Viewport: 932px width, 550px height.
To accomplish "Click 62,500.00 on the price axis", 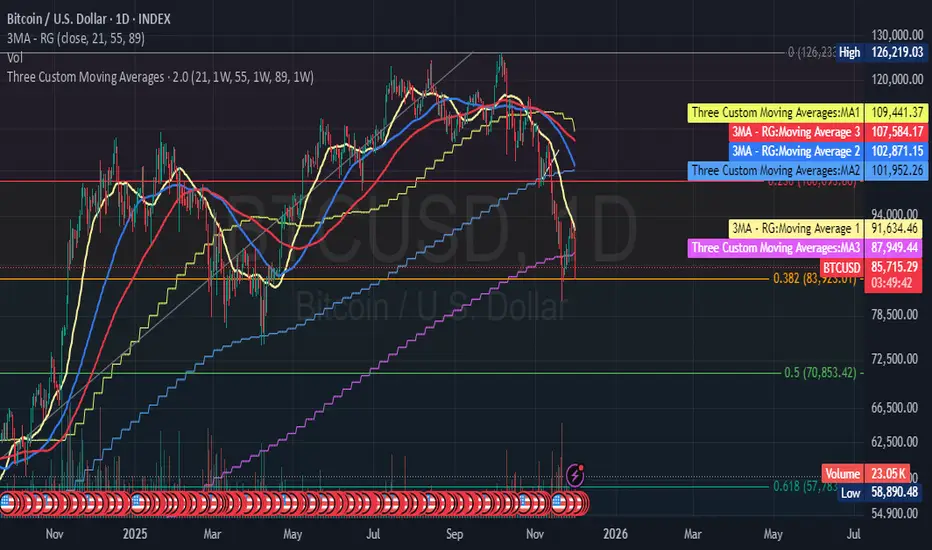I will 895,442.
